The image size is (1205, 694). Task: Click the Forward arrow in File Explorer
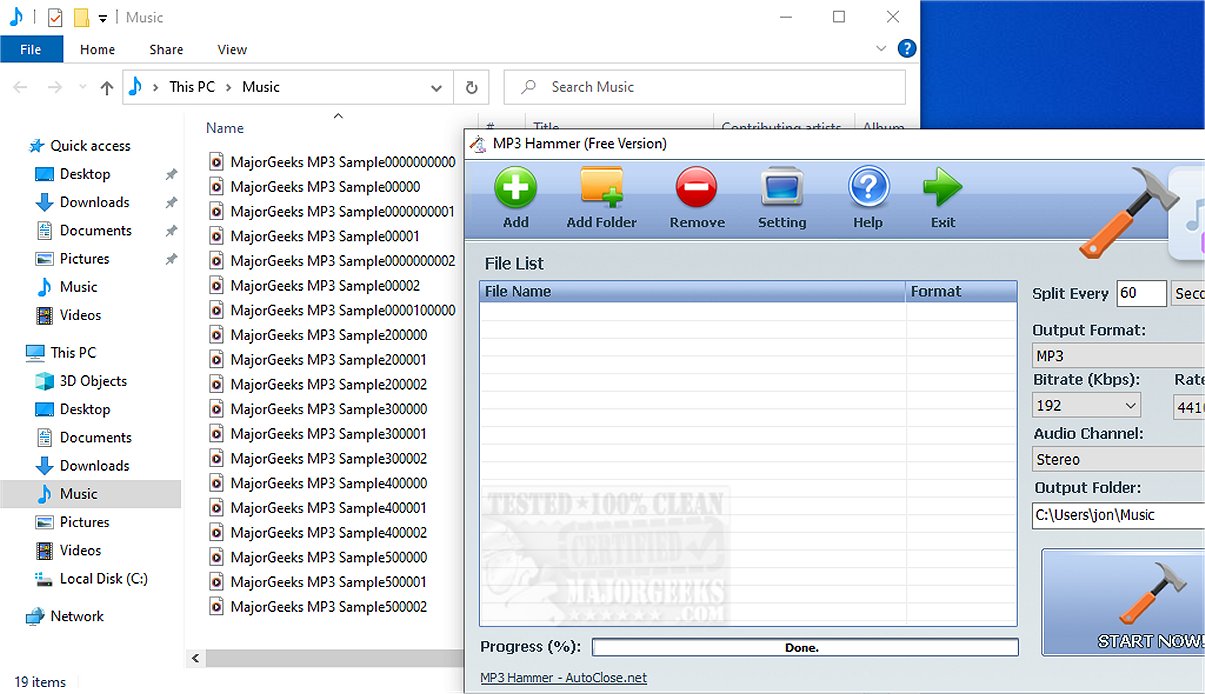(55, 88)
